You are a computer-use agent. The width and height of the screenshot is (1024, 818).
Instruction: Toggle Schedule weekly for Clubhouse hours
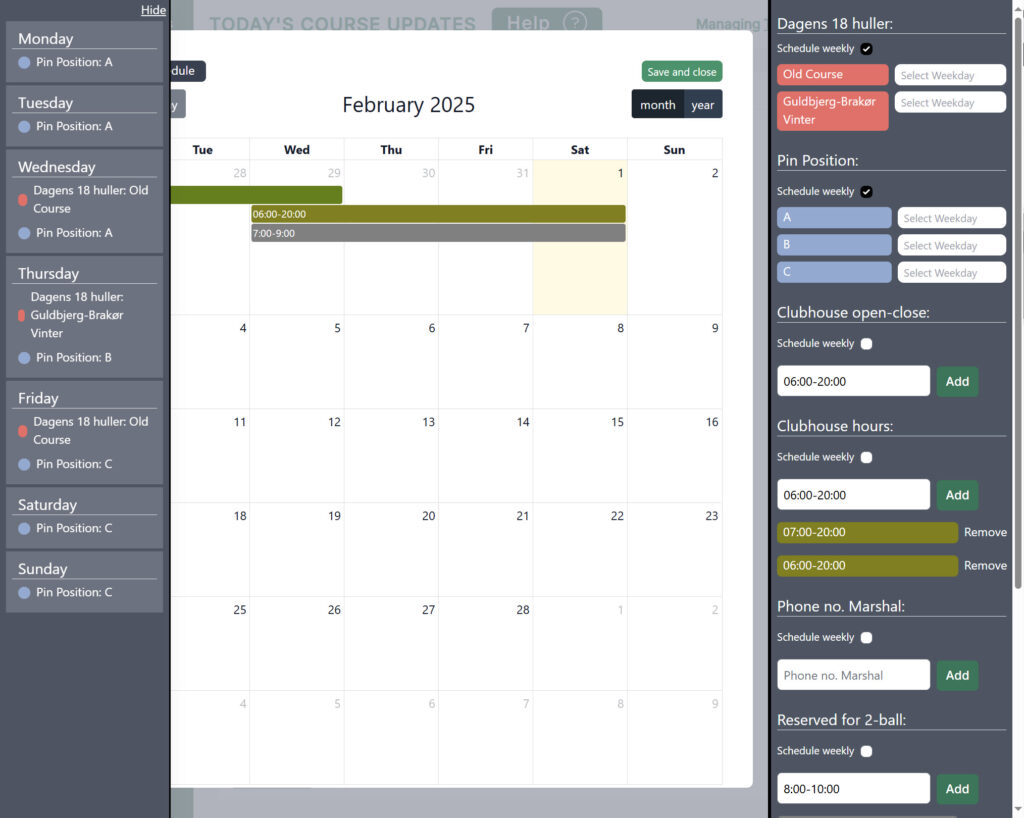[x=866, y=458]
